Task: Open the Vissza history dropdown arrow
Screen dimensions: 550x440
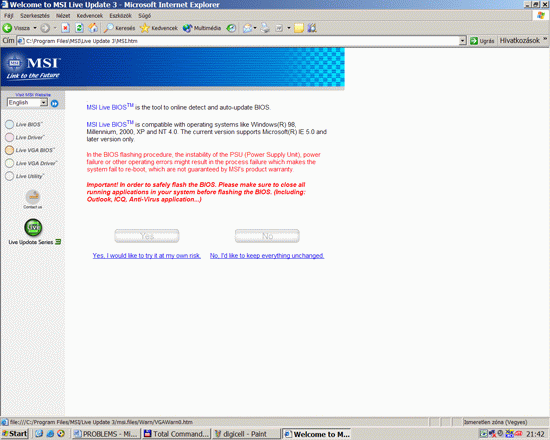Action: coord(35,28)
